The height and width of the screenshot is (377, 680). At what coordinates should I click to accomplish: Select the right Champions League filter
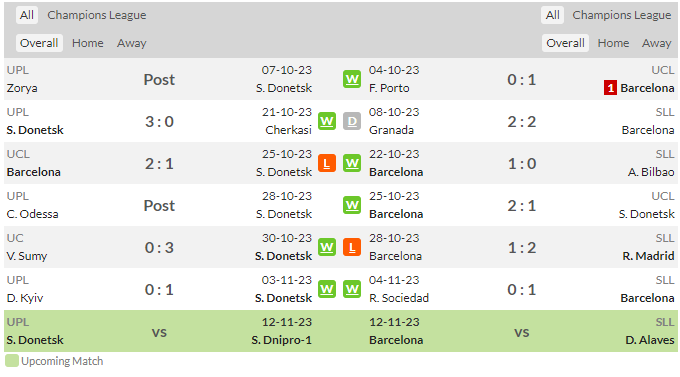coord(621,15)
